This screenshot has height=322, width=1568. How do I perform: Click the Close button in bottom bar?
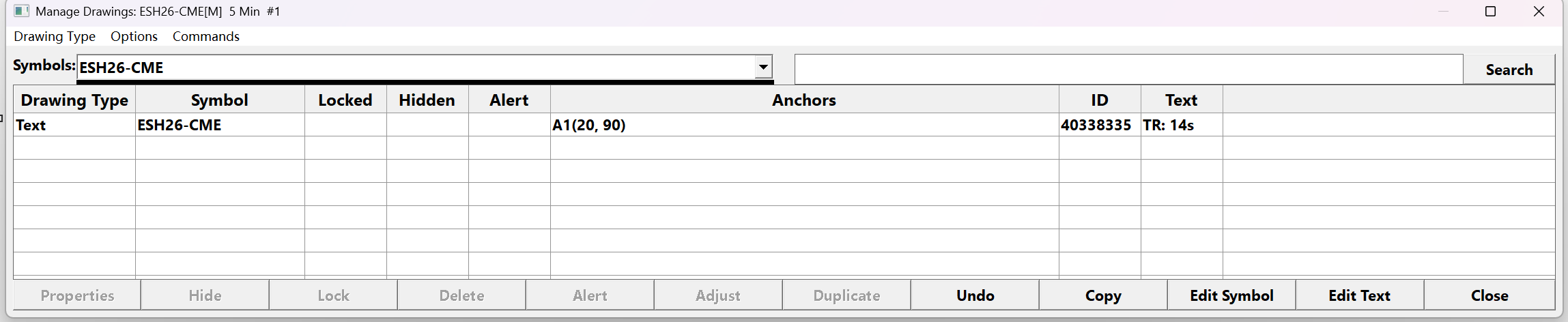[x=1489, y=295]
